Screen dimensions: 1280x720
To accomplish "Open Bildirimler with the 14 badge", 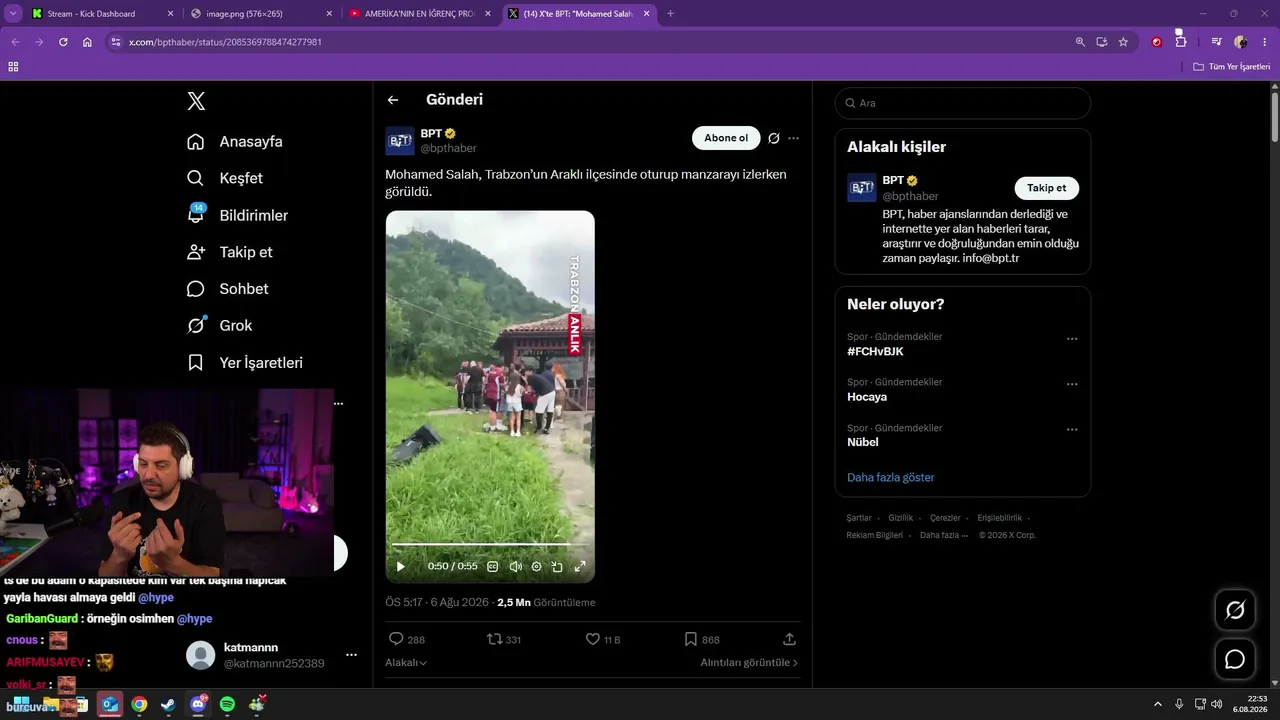I will tap(238, 215).
